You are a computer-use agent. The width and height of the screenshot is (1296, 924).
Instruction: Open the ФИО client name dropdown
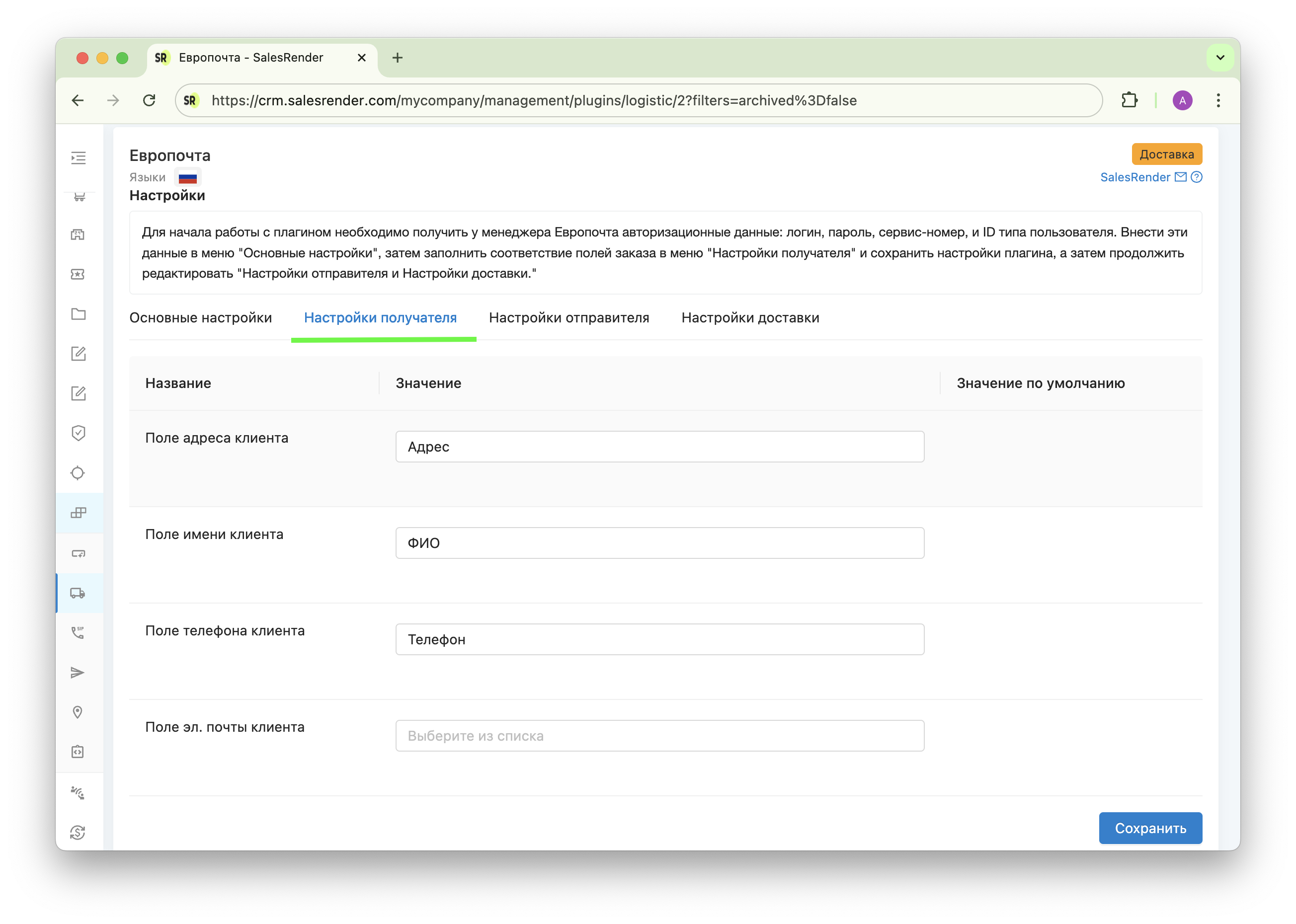tap(659, 543)
